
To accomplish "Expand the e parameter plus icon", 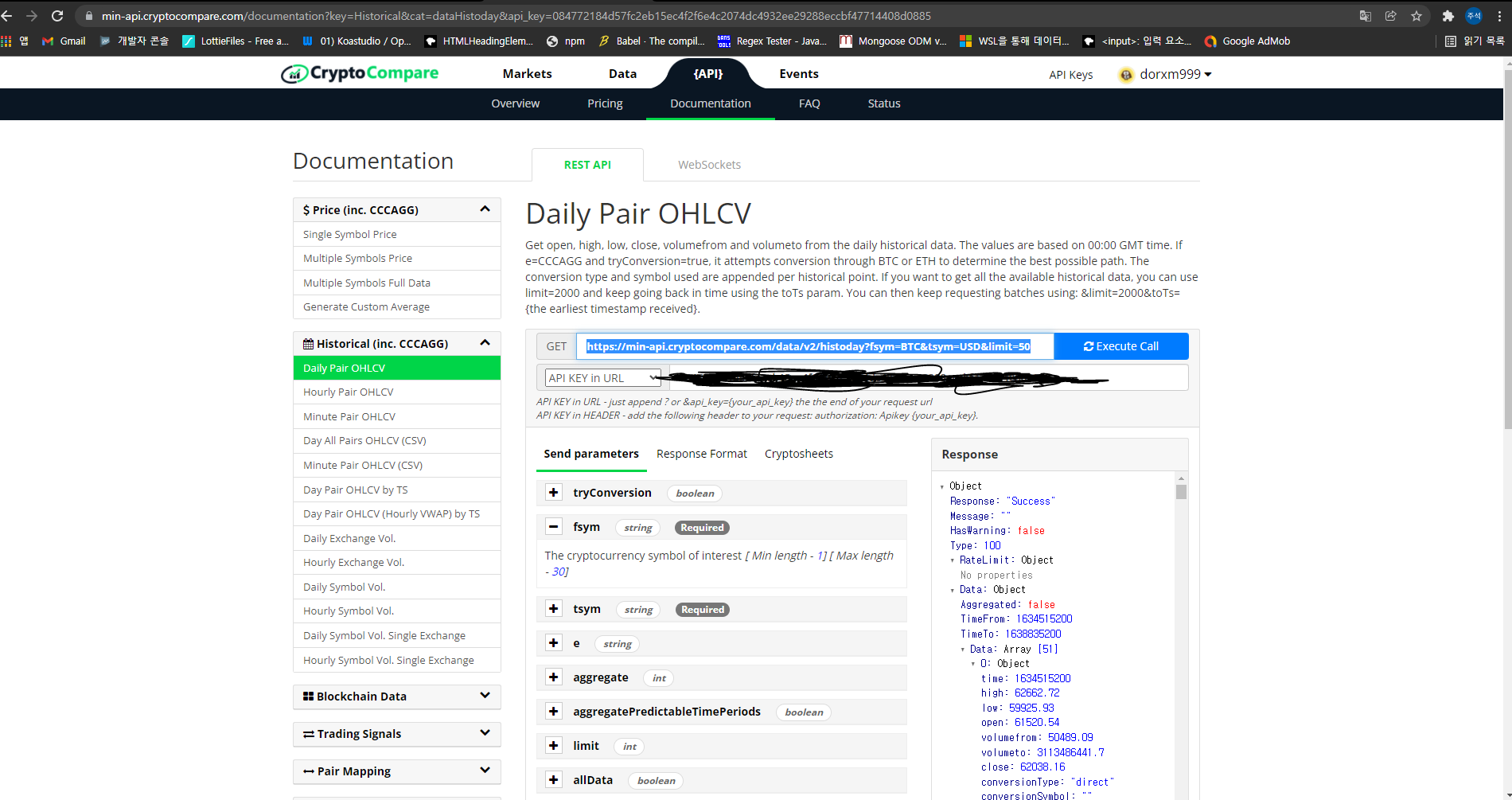I will [x=554, y=643].
